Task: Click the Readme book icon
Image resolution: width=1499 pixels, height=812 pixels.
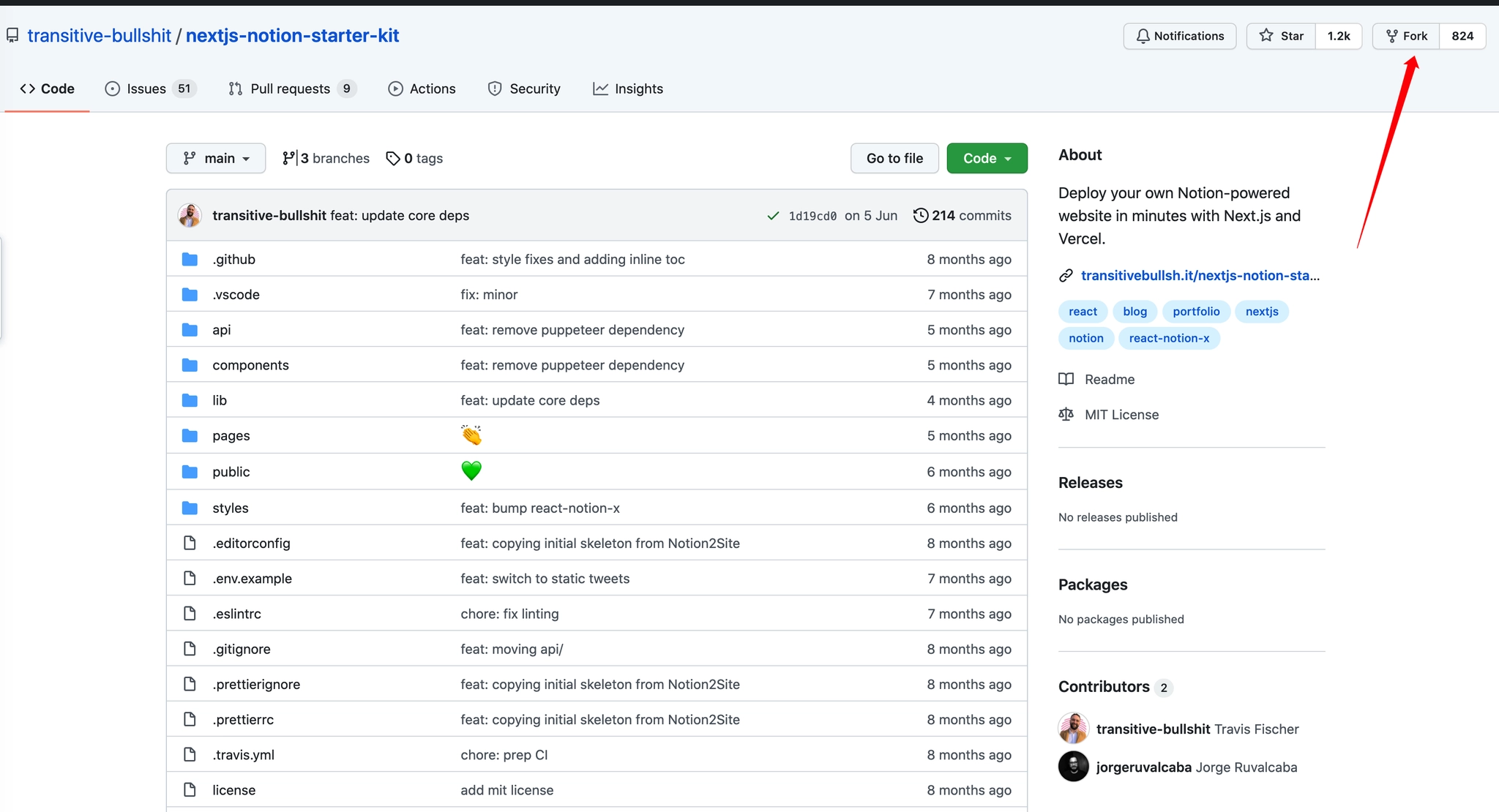Action: click(x=1066, y=379)
